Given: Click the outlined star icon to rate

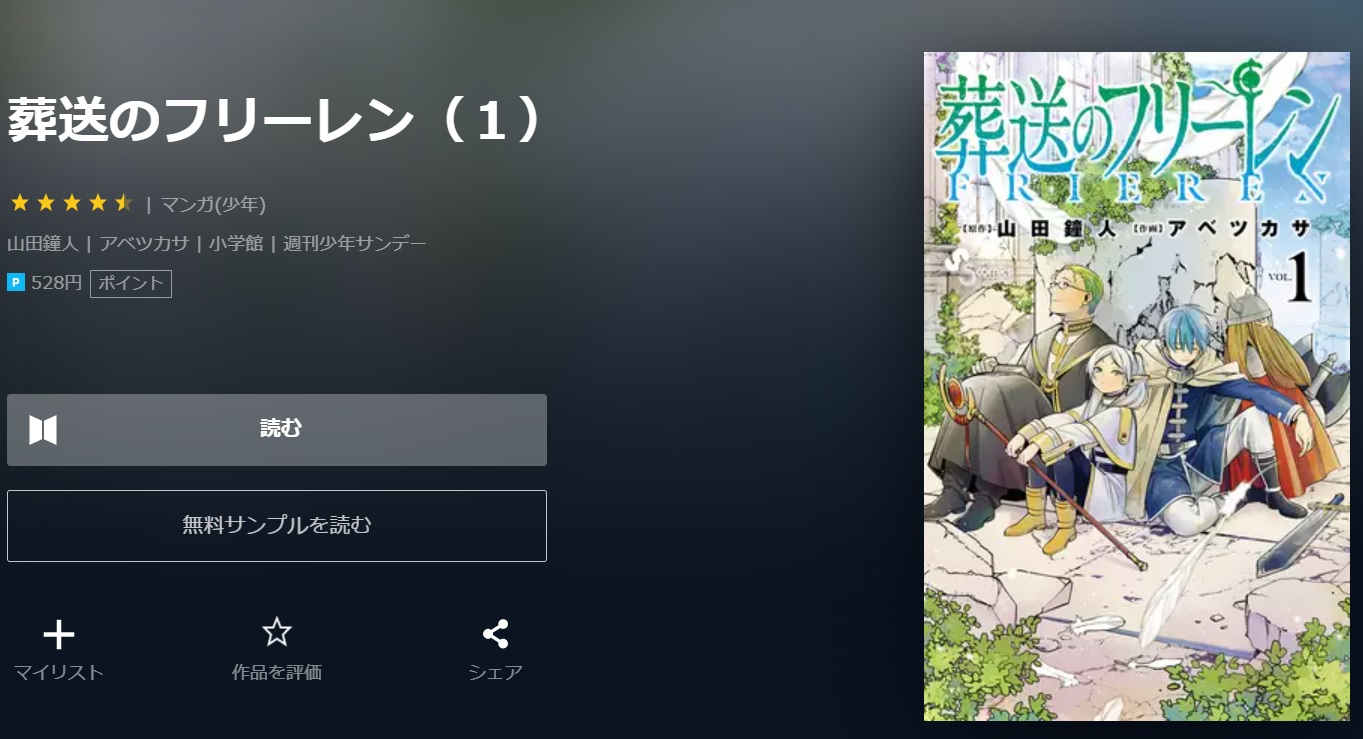Looking at the screenshot, I should pos(277,632).
